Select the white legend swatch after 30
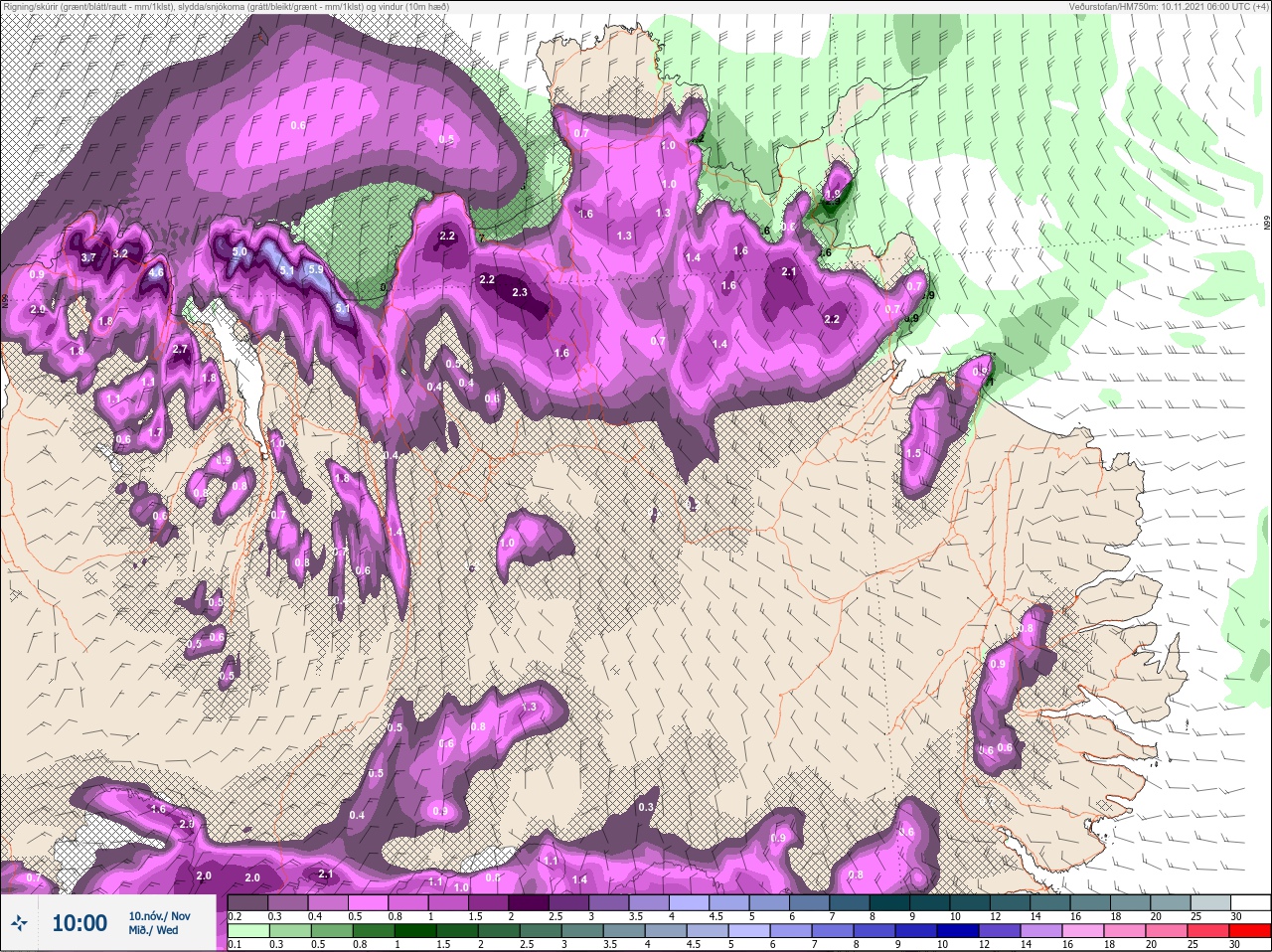The image size is (1272, 952). click(1251, 902)
